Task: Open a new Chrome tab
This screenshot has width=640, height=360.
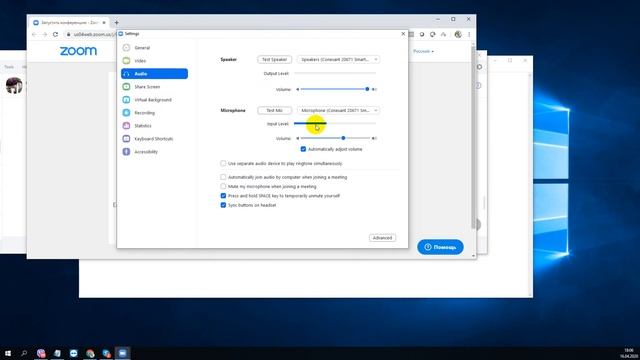Action: 117,23
